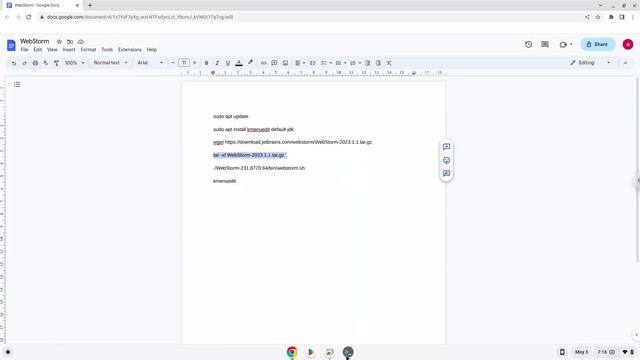Viewport: 640px width, 360px height.
Task: Toggle bold formatting
Action: tap(207, 63)
